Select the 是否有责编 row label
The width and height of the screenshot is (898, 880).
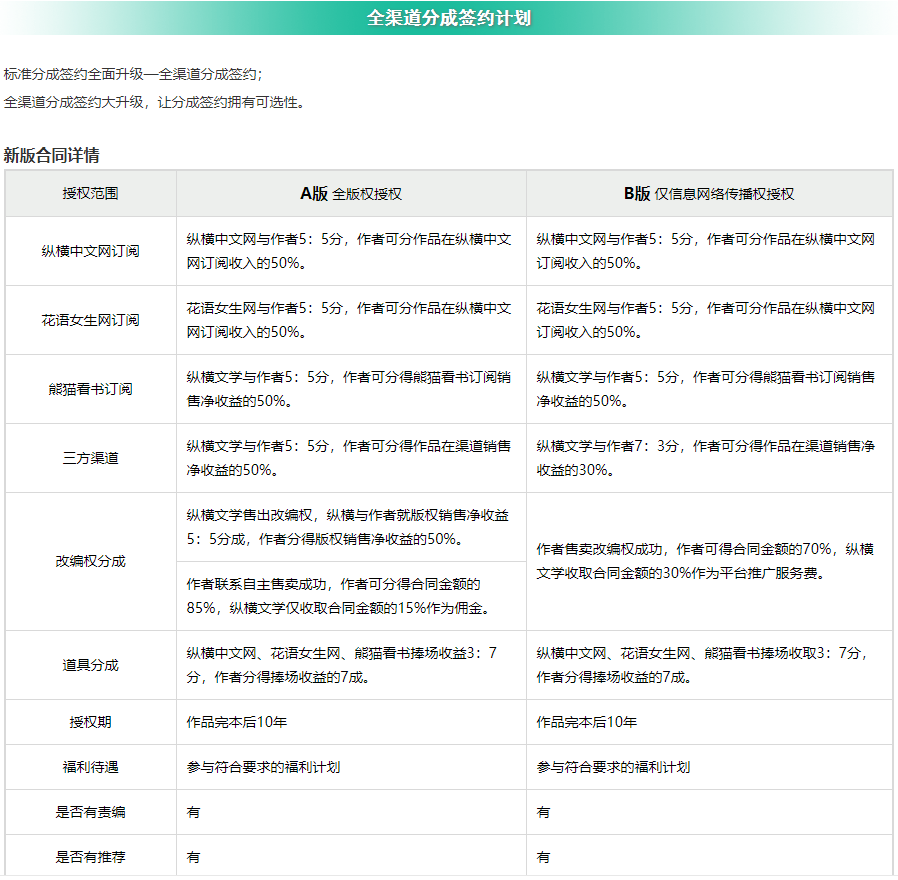tap(90, 812)
